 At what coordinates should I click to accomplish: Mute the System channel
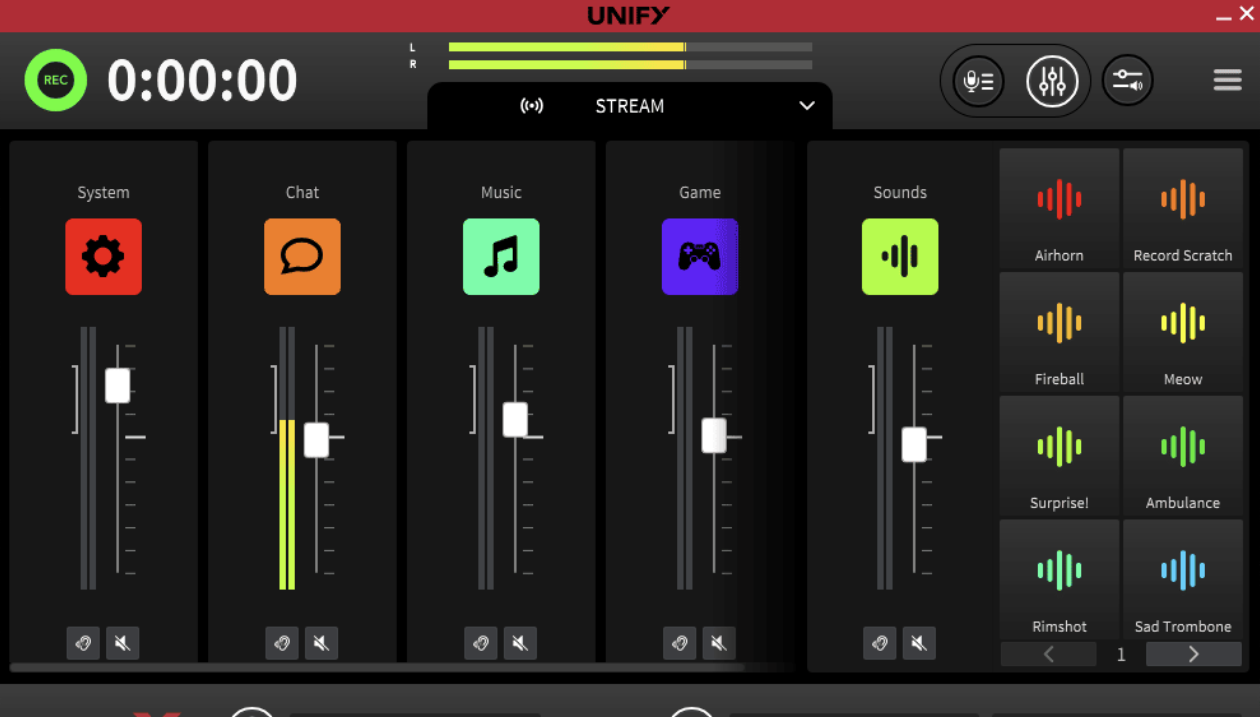click(x=122, y=643)
